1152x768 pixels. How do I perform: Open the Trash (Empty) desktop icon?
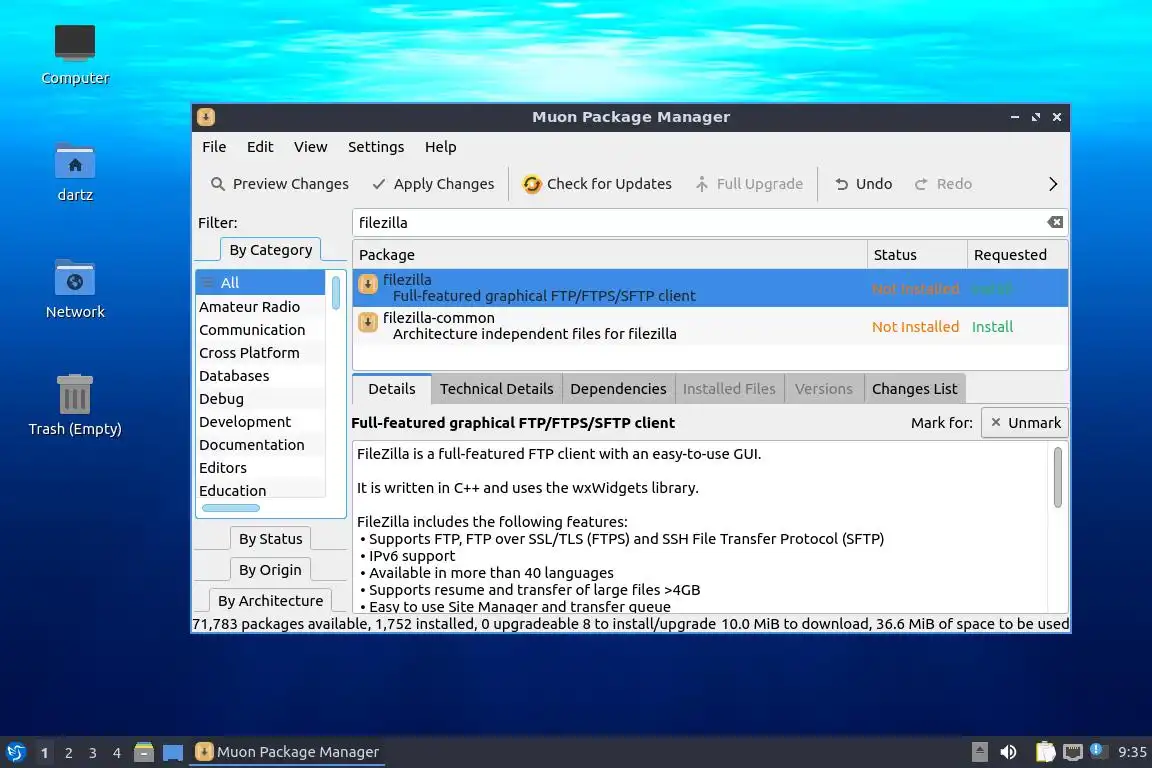75,395
